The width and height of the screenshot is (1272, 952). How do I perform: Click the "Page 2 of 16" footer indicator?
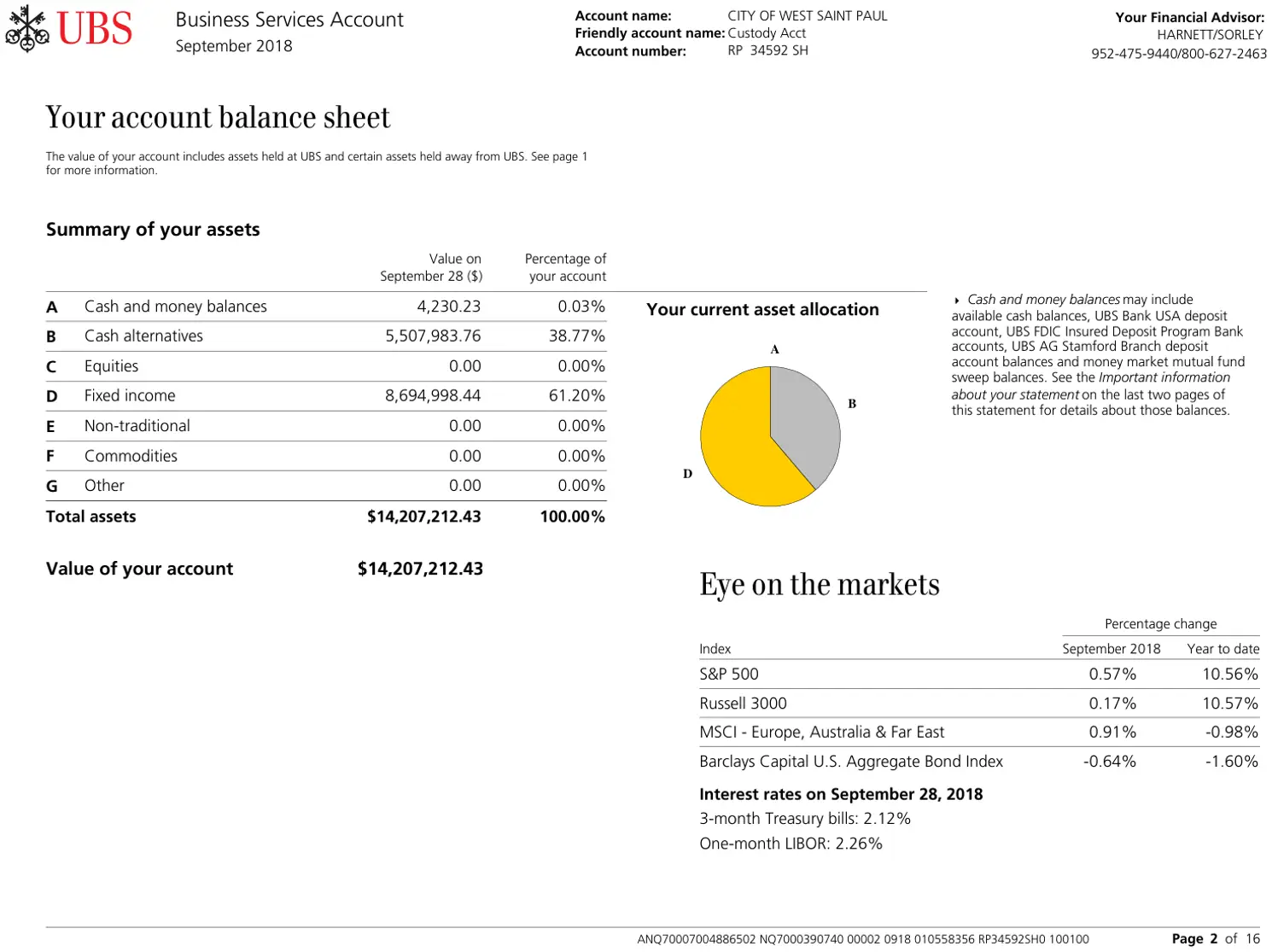pyautogui.click(x=1216, y=939)
